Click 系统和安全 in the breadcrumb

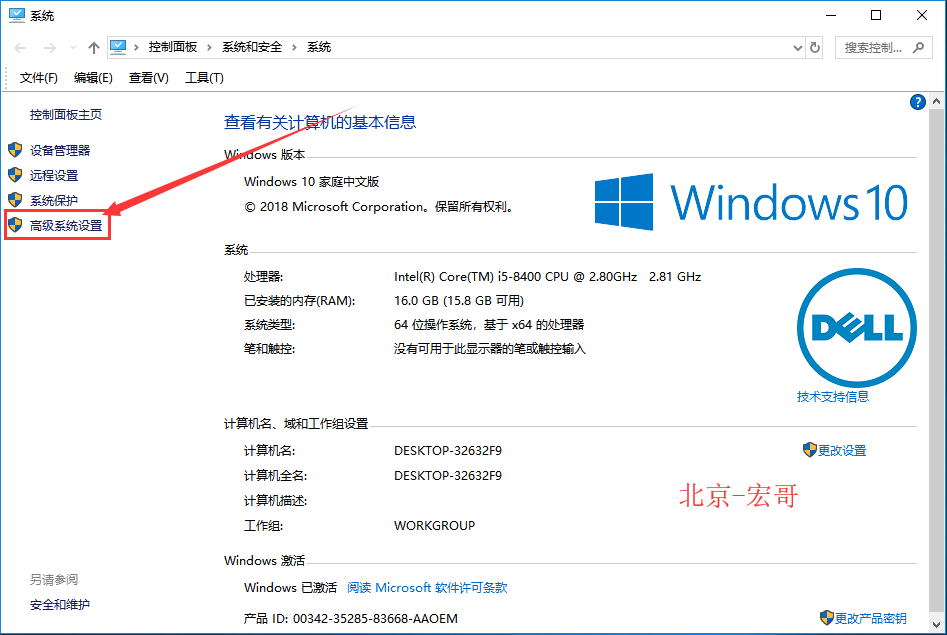point(252,47)
